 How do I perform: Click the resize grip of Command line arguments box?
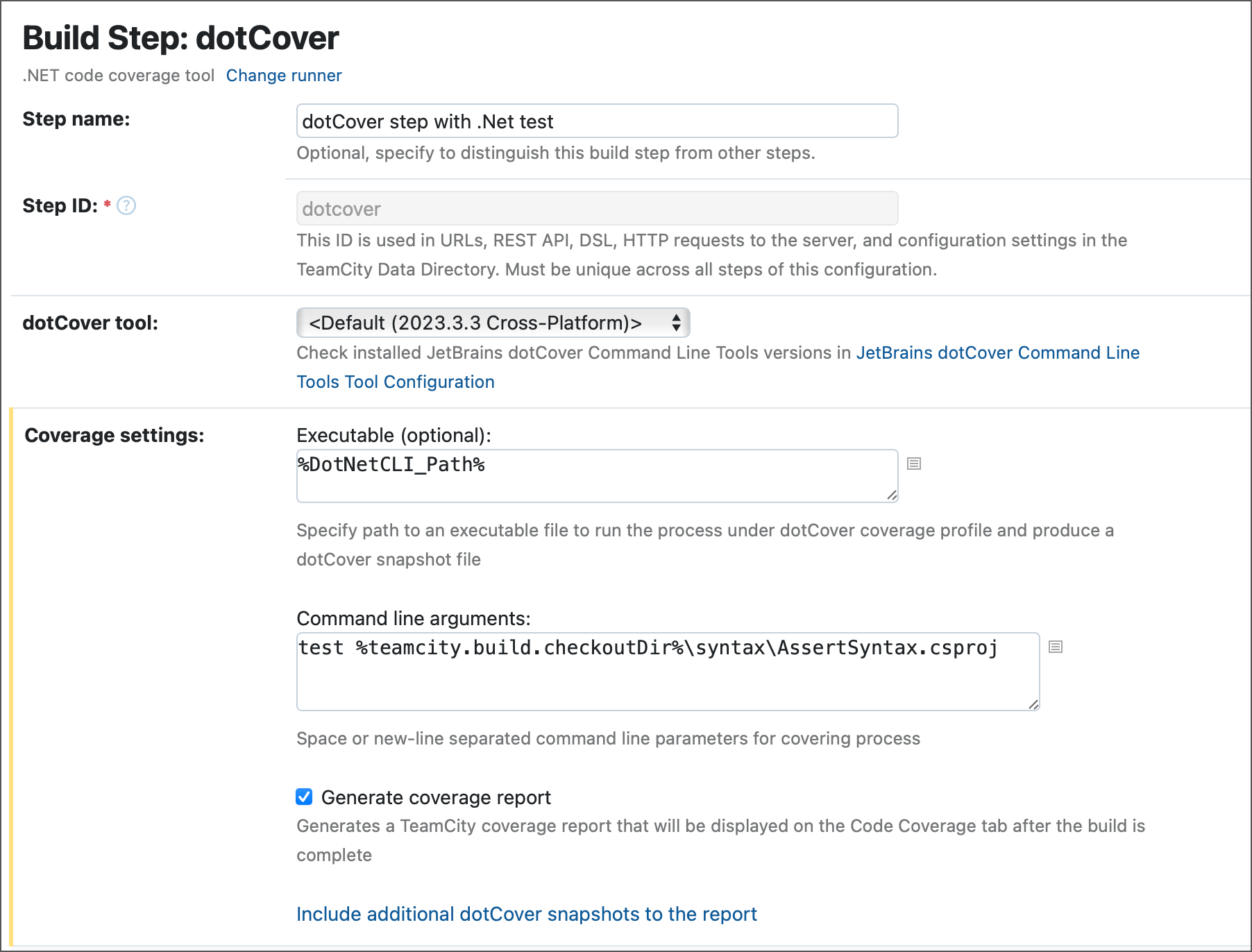[x=1034, y=706]
